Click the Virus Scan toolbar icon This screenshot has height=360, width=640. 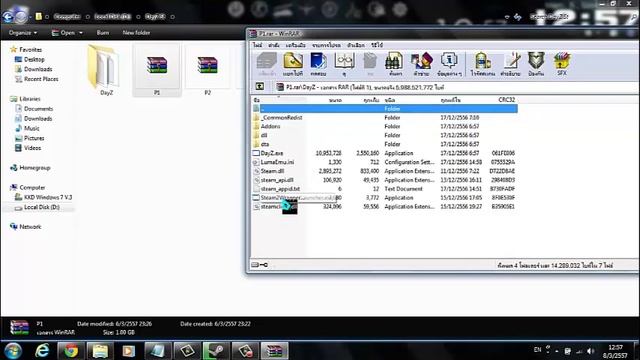point(482,64)
